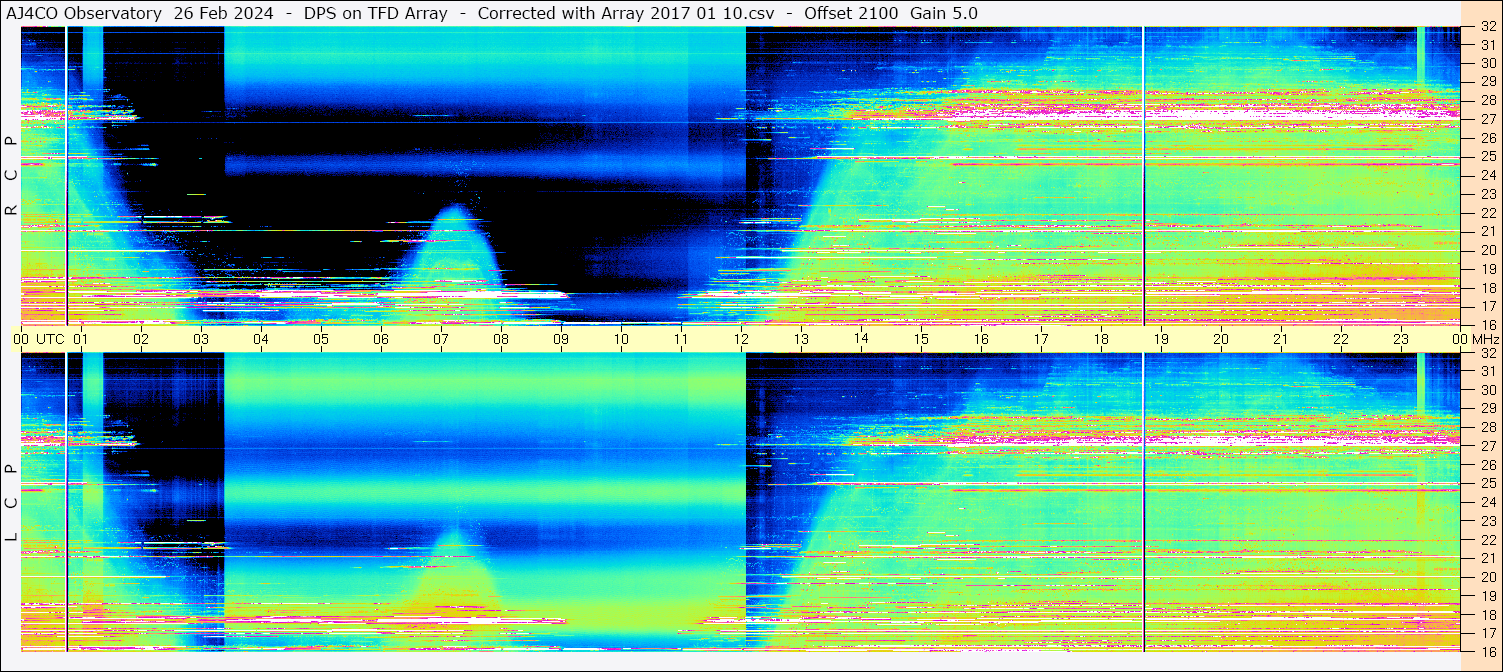Click the "06" hour tick label
This screenshot has height=672, width=1503.
pyautogui.click(x=381, y=339)
